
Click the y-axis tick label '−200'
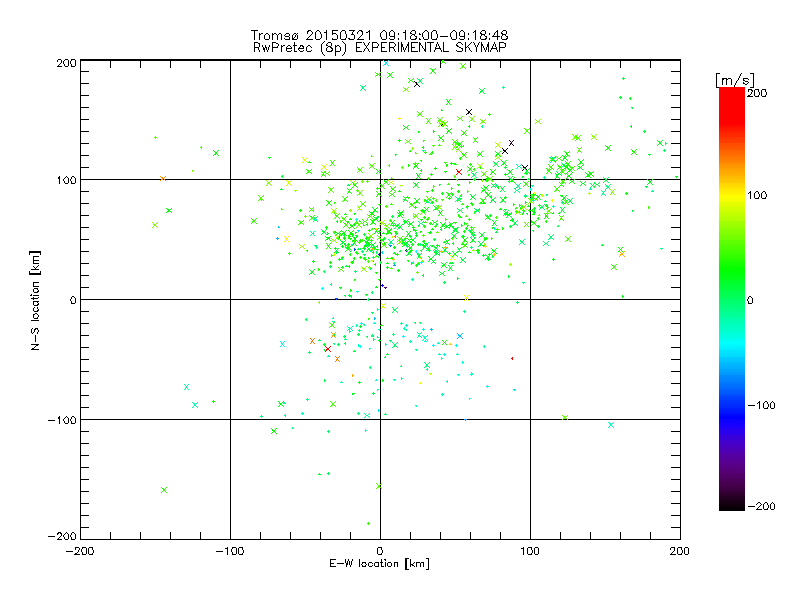pyautogui.click(x=62, y=536)
